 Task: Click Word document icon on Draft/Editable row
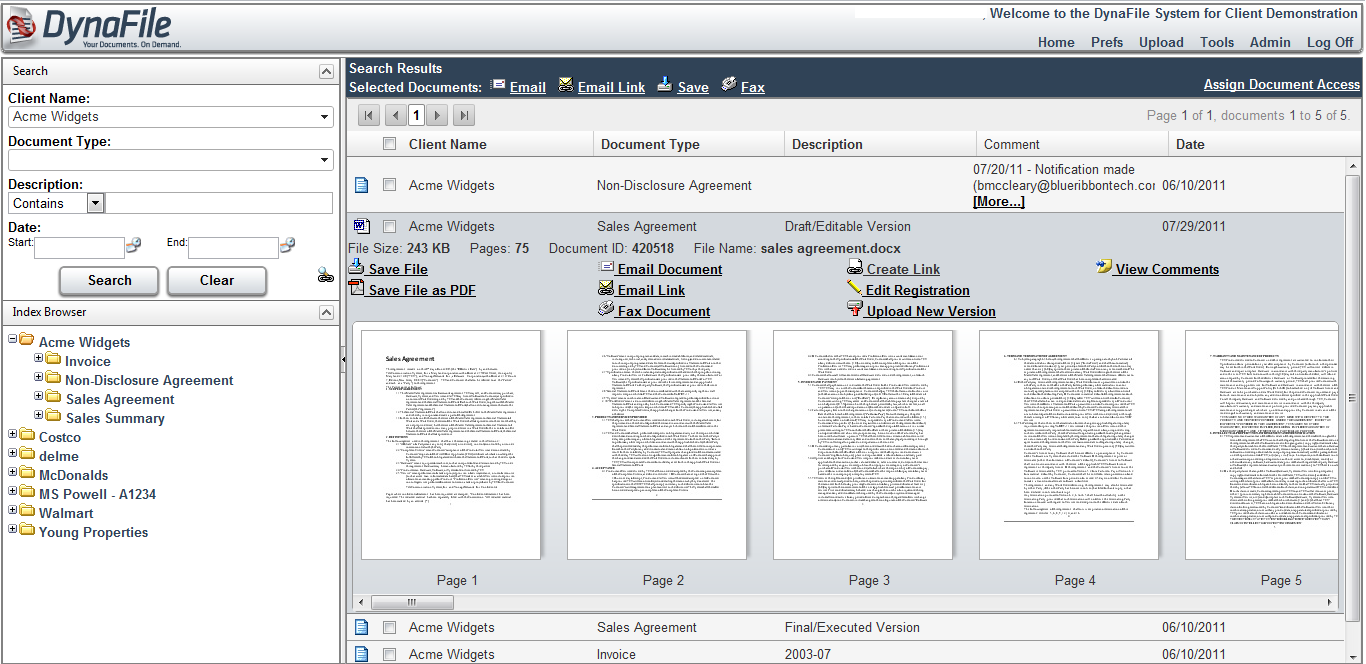pyautogui.click(x=362, y=226)
